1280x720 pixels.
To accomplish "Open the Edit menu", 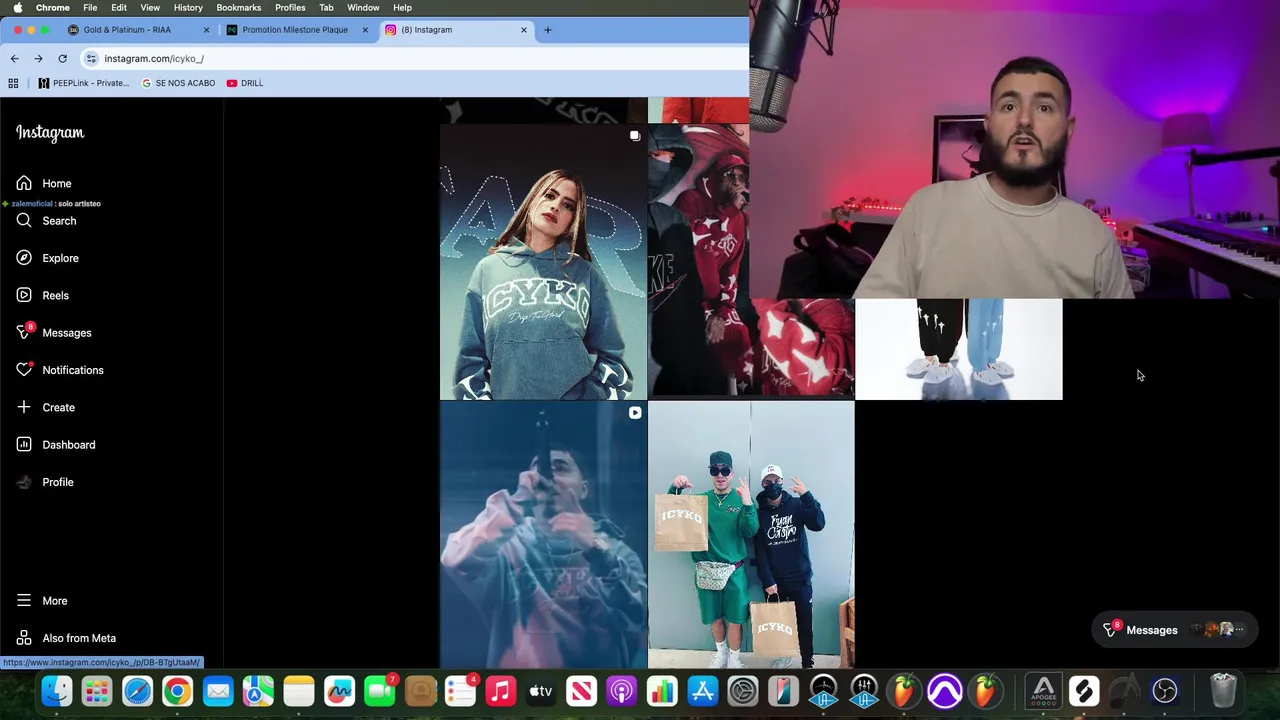I will click(x=119, y=8).
